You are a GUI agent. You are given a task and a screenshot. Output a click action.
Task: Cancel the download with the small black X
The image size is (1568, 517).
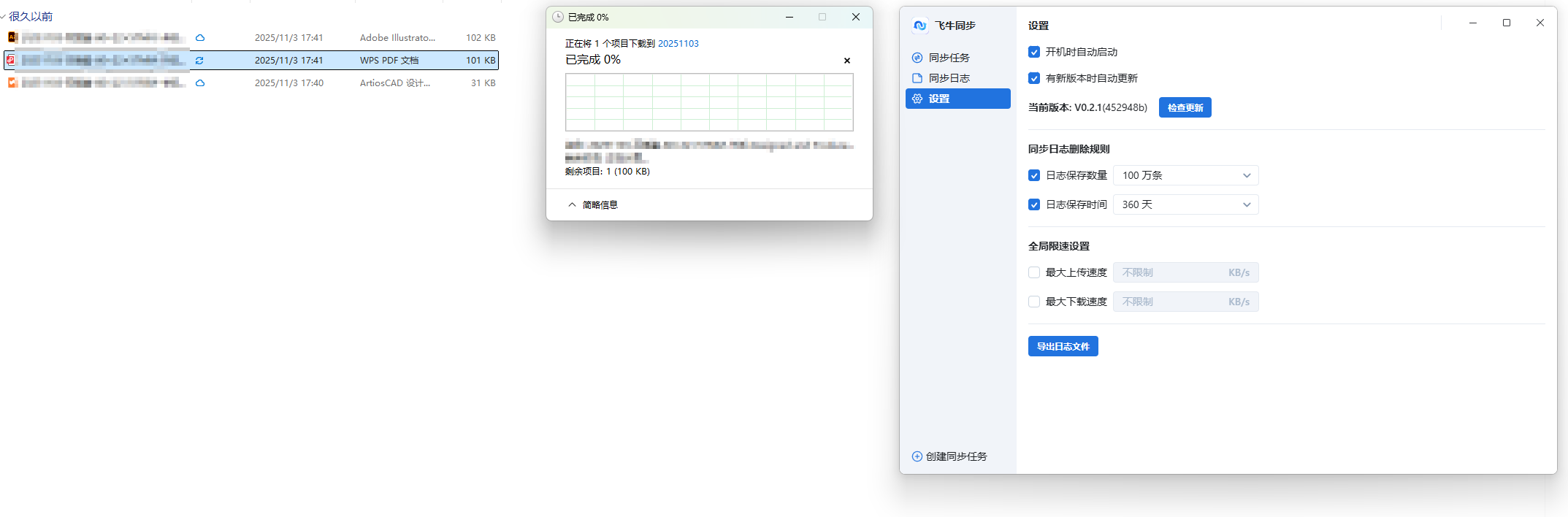pos(847,61)
